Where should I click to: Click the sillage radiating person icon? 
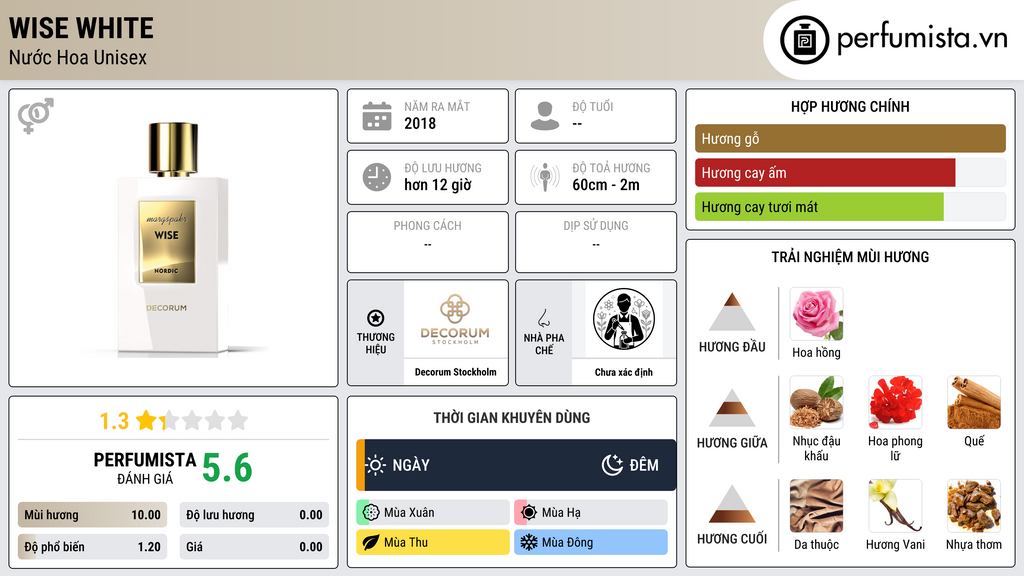(545, 177)
